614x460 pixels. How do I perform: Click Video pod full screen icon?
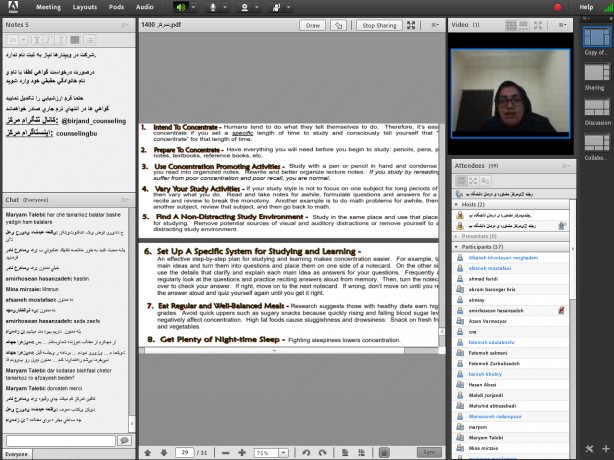click(538, 25)
